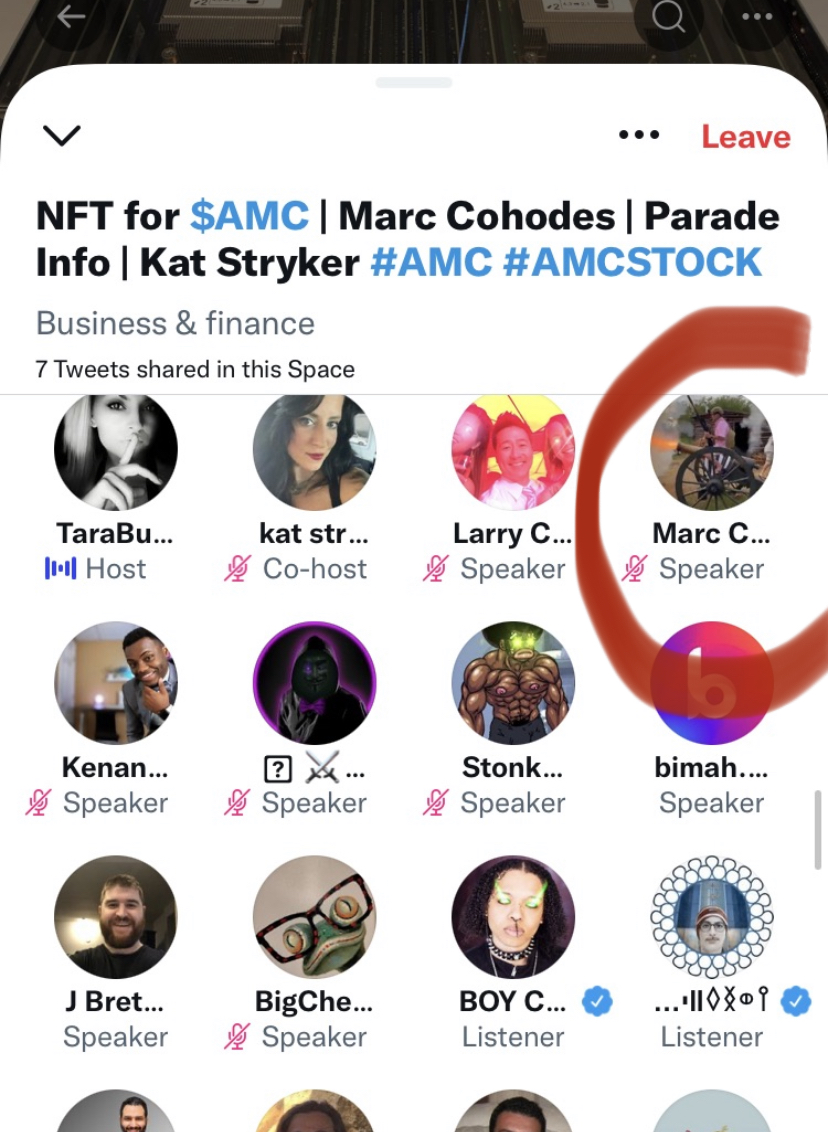Open the #AMCSTOCK hashtag
The height and width of the screenshot is (1132, 828).
632,262
